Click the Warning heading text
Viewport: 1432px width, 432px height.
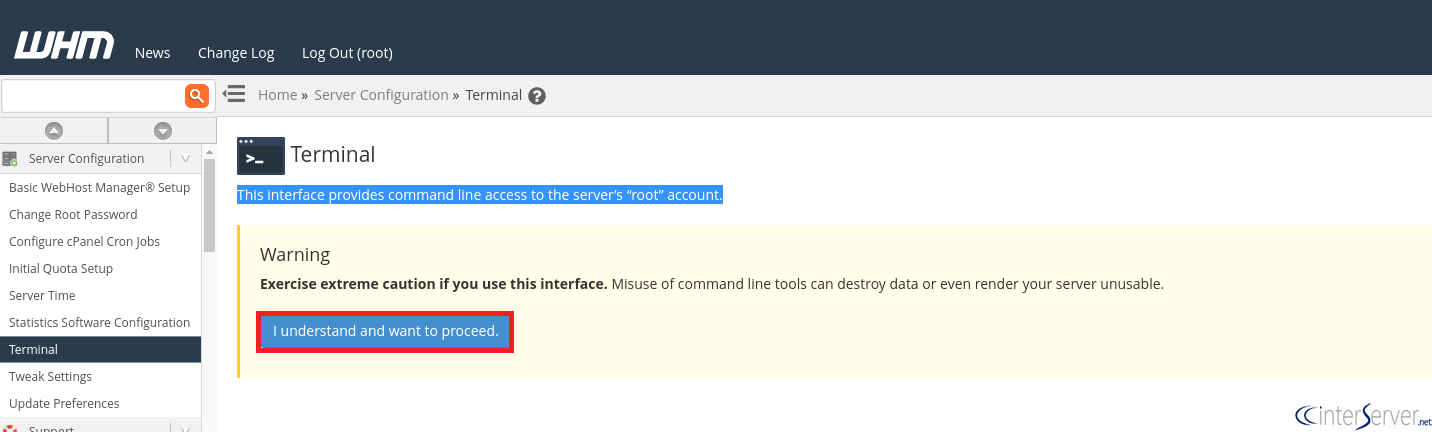(295, 255)
